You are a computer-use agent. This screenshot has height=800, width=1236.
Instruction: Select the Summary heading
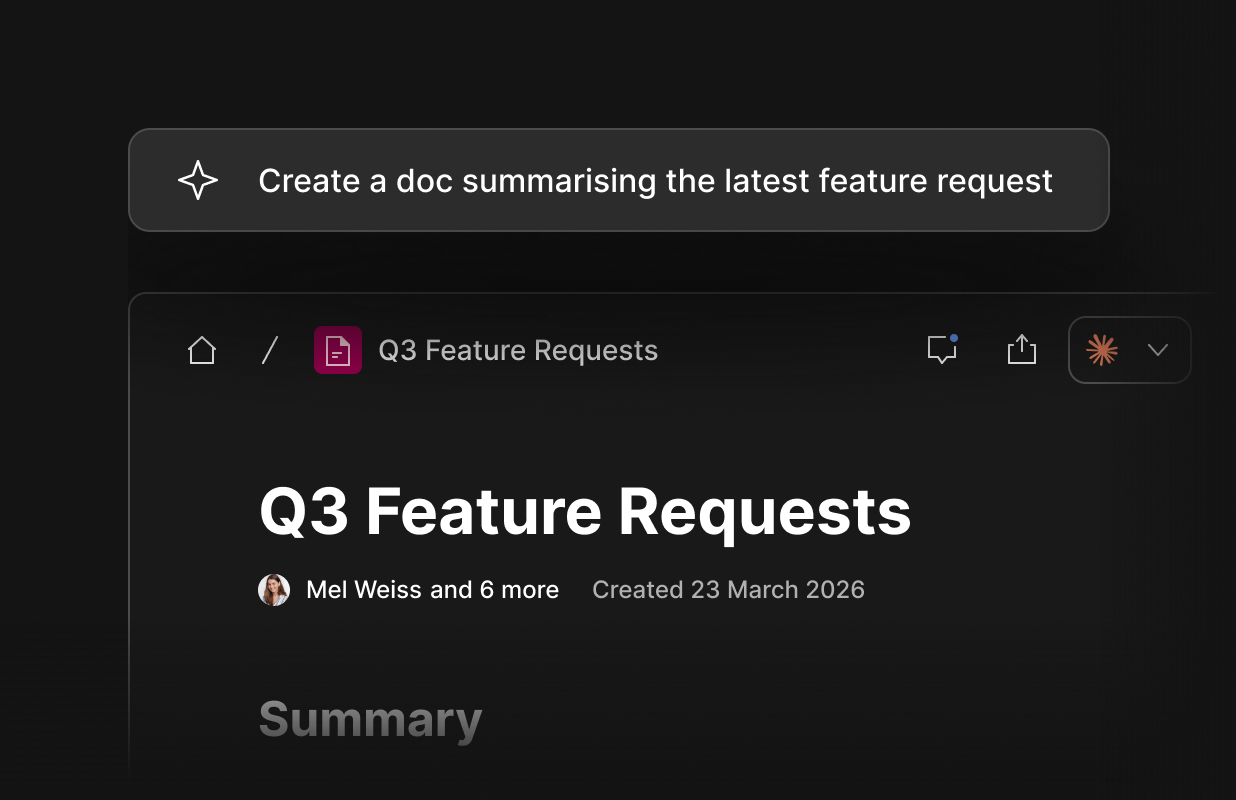tap(370, 720)
